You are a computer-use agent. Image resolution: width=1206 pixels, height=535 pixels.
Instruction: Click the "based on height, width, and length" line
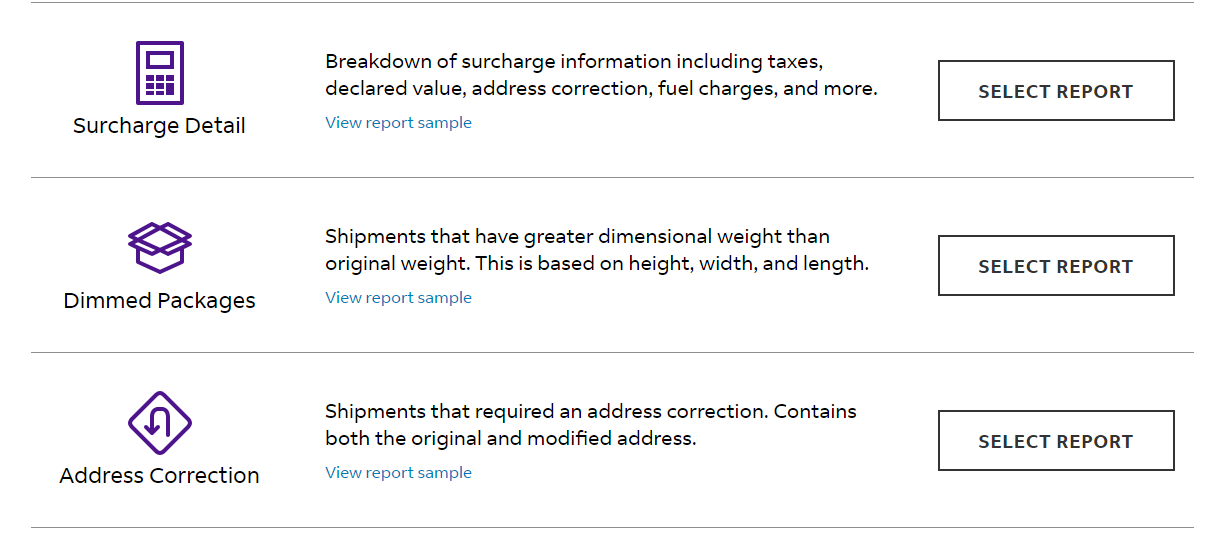tap(597, 264)
